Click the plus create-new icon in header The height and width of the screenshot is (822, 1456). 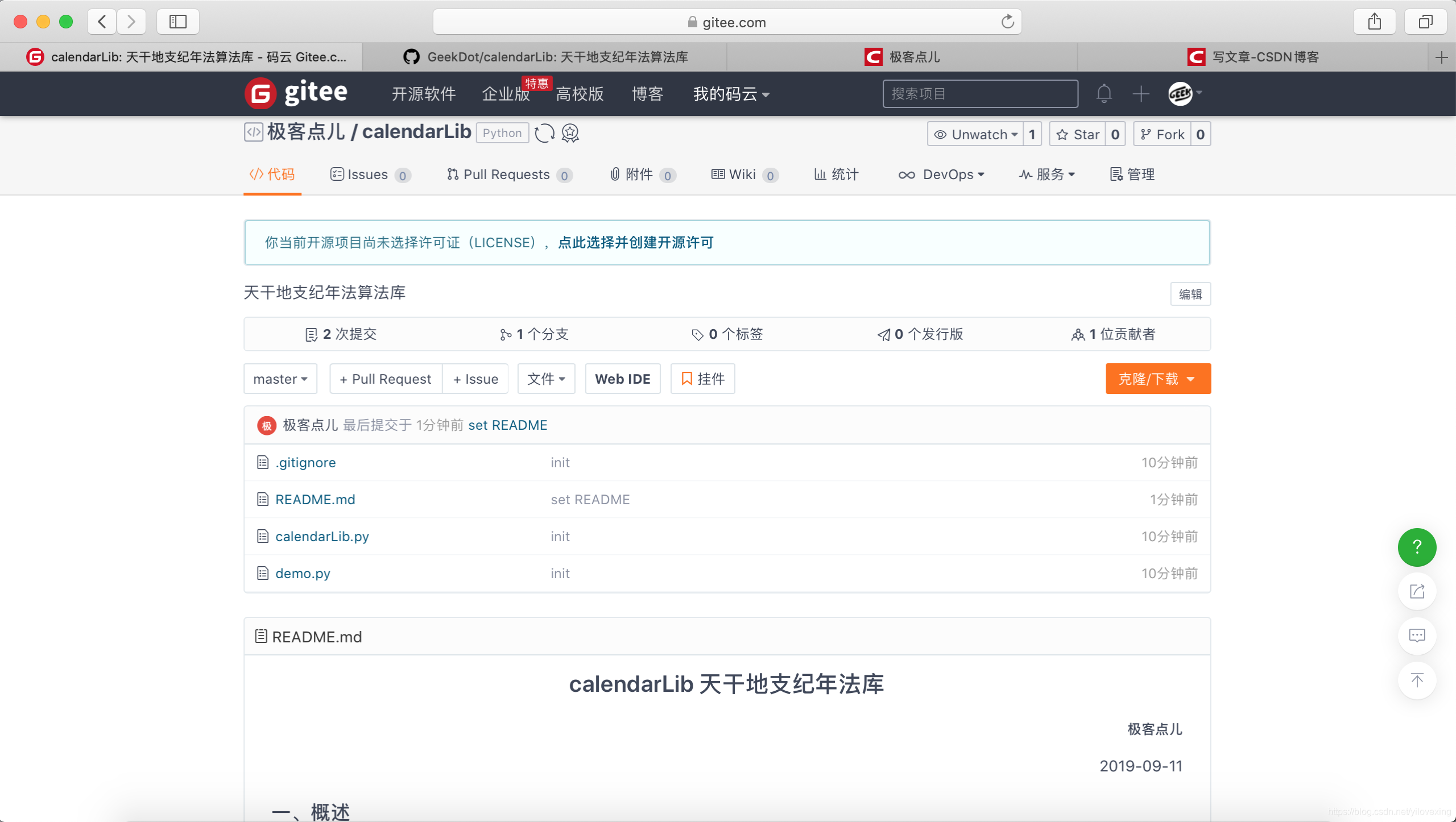tap(1140, 94)
